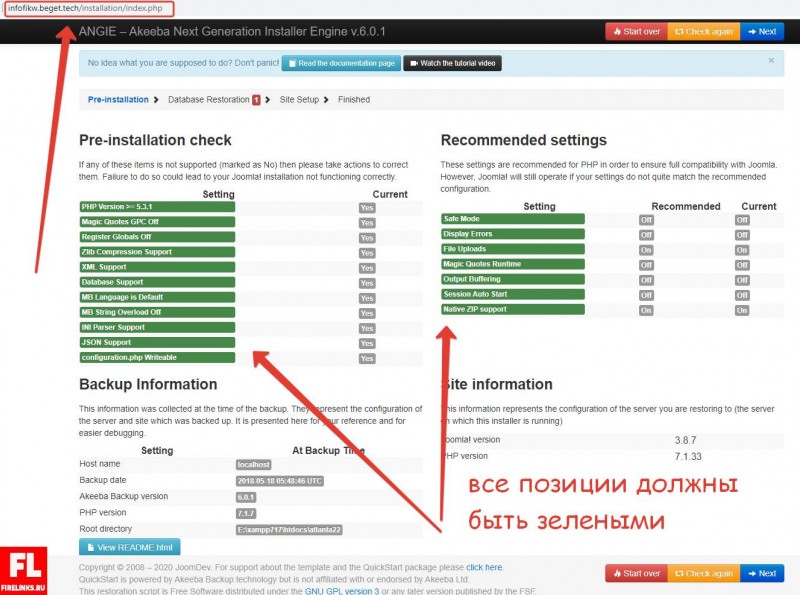
Task: Click the Yes badge for configuration.php Writeable
Action: click(x=367, y=359)
